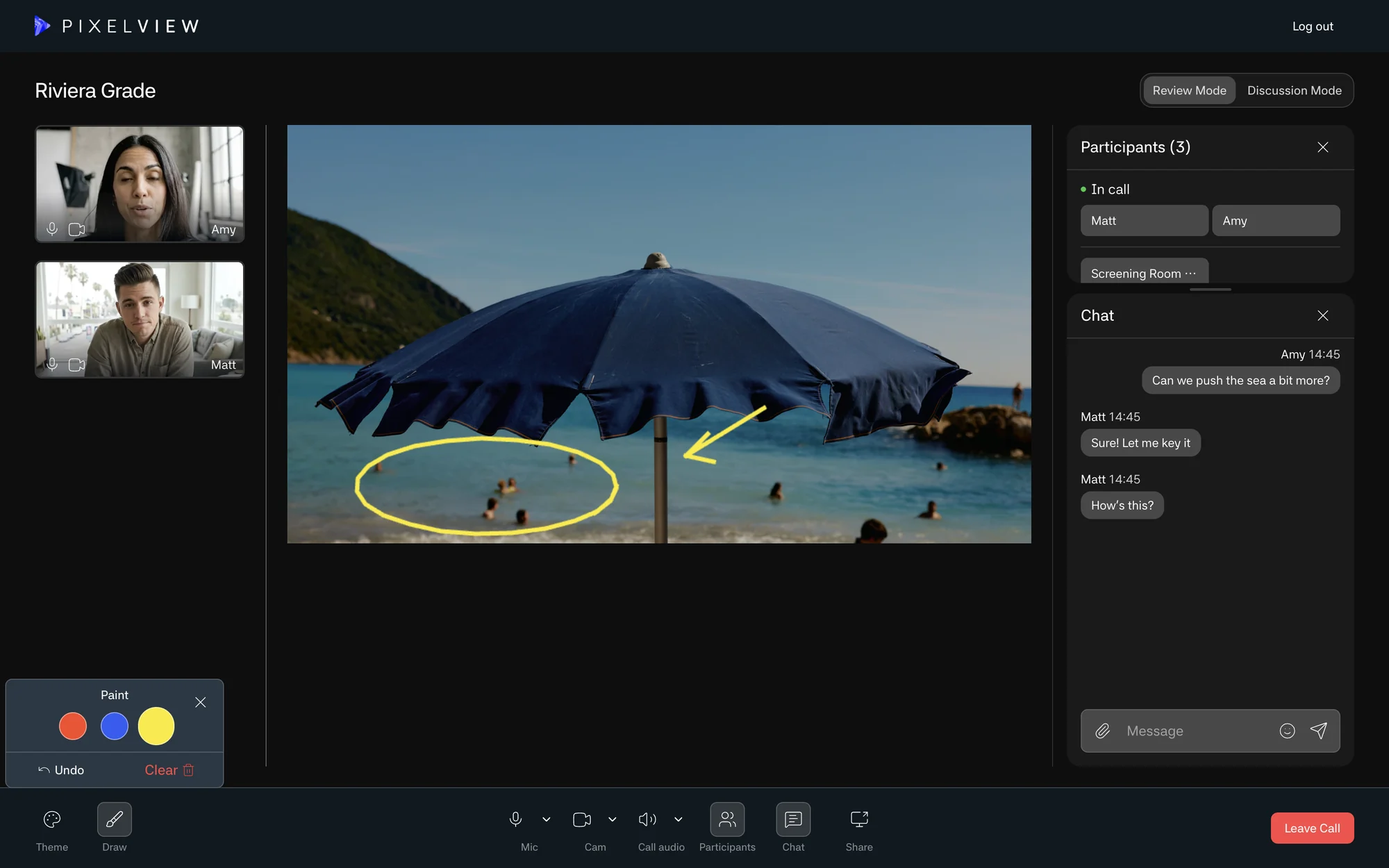Image resolution: width=1389 pixels, height=868 pixels.
Task: Close the Paint popup
Action: coord(201,702)
